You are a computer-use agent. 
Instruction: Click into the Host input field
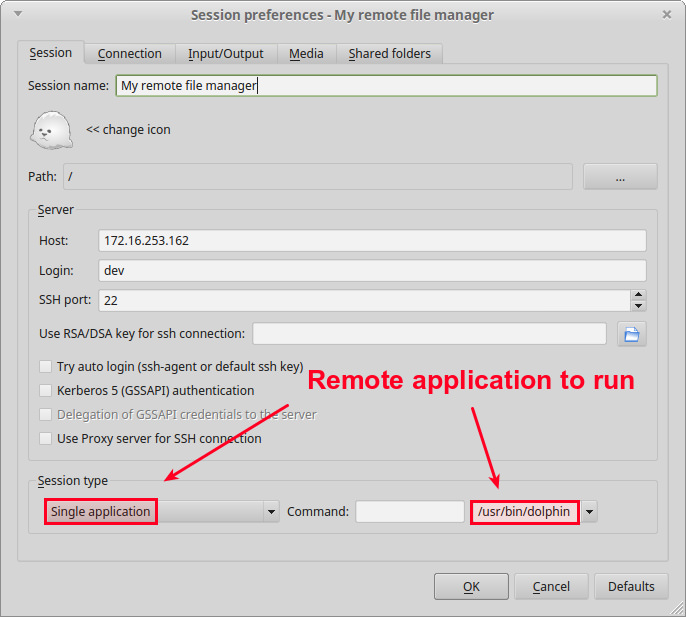372,241
